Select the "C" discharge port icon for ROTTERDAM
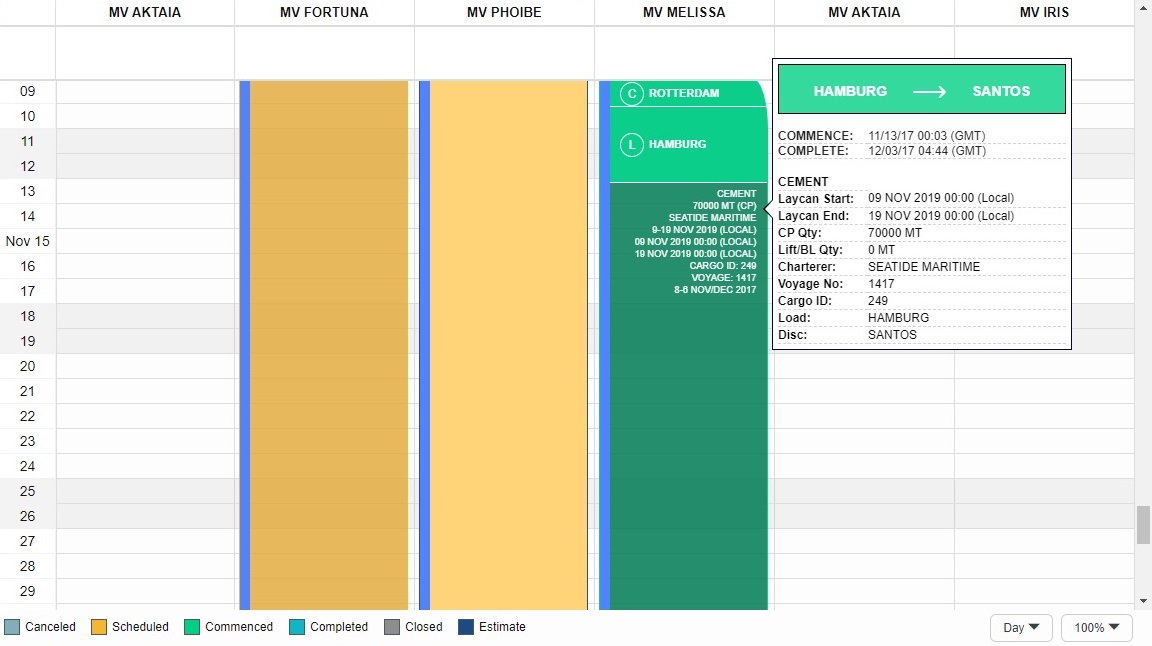Screen dimensions: 1152x646 point(631,94)
